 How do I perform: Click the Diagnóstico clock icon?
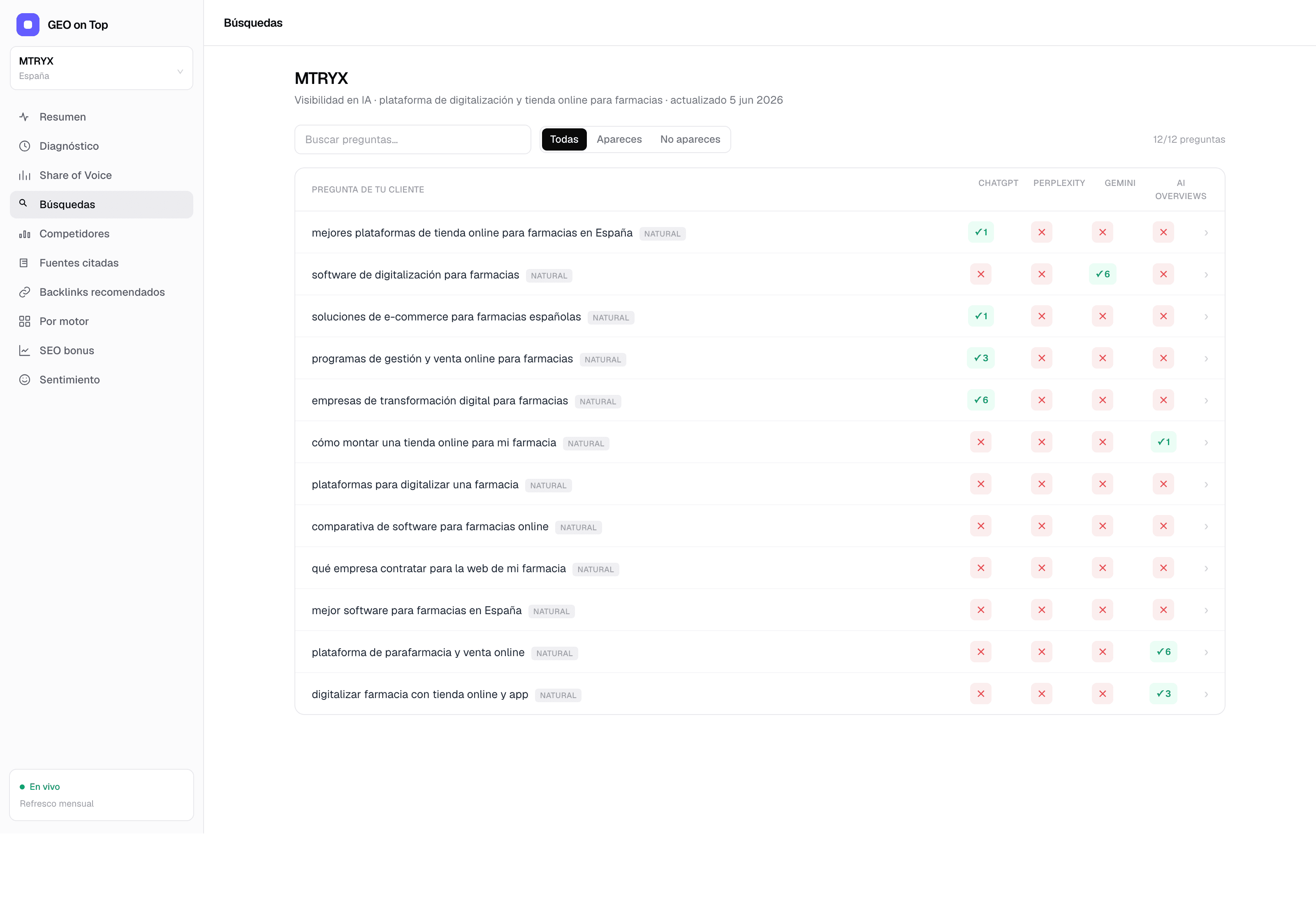tap(24, 146)
